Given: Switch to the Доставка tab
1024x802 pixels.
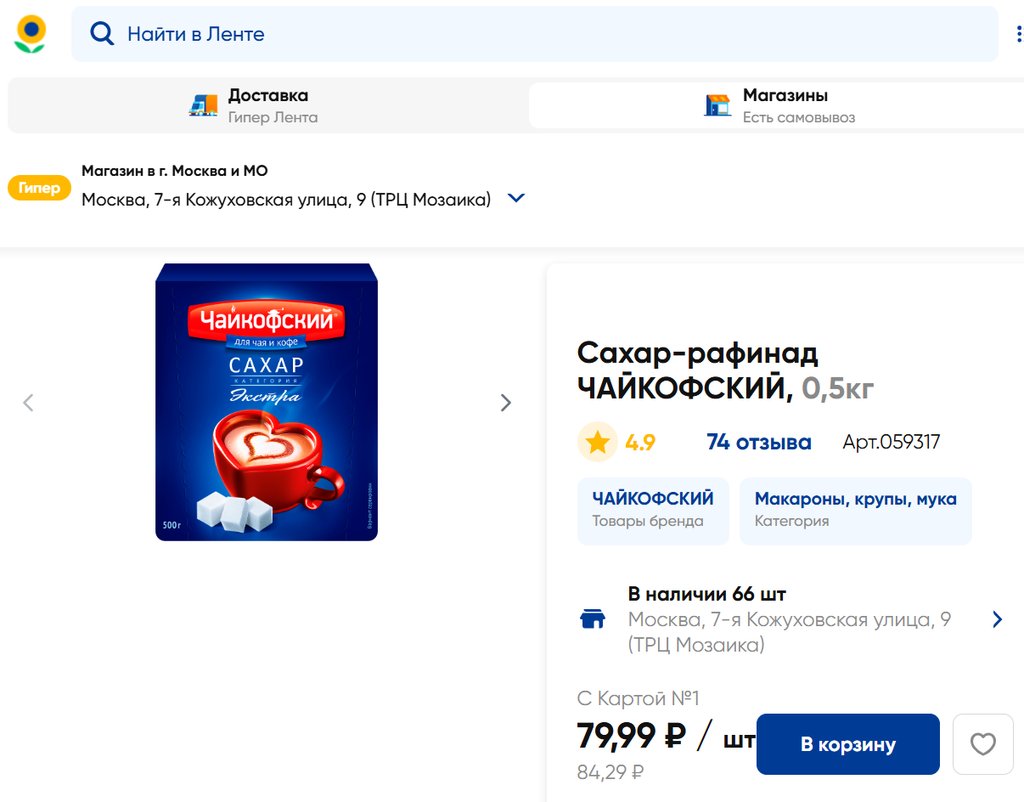Looking at the screenshot, I should (x=266, y=105).
